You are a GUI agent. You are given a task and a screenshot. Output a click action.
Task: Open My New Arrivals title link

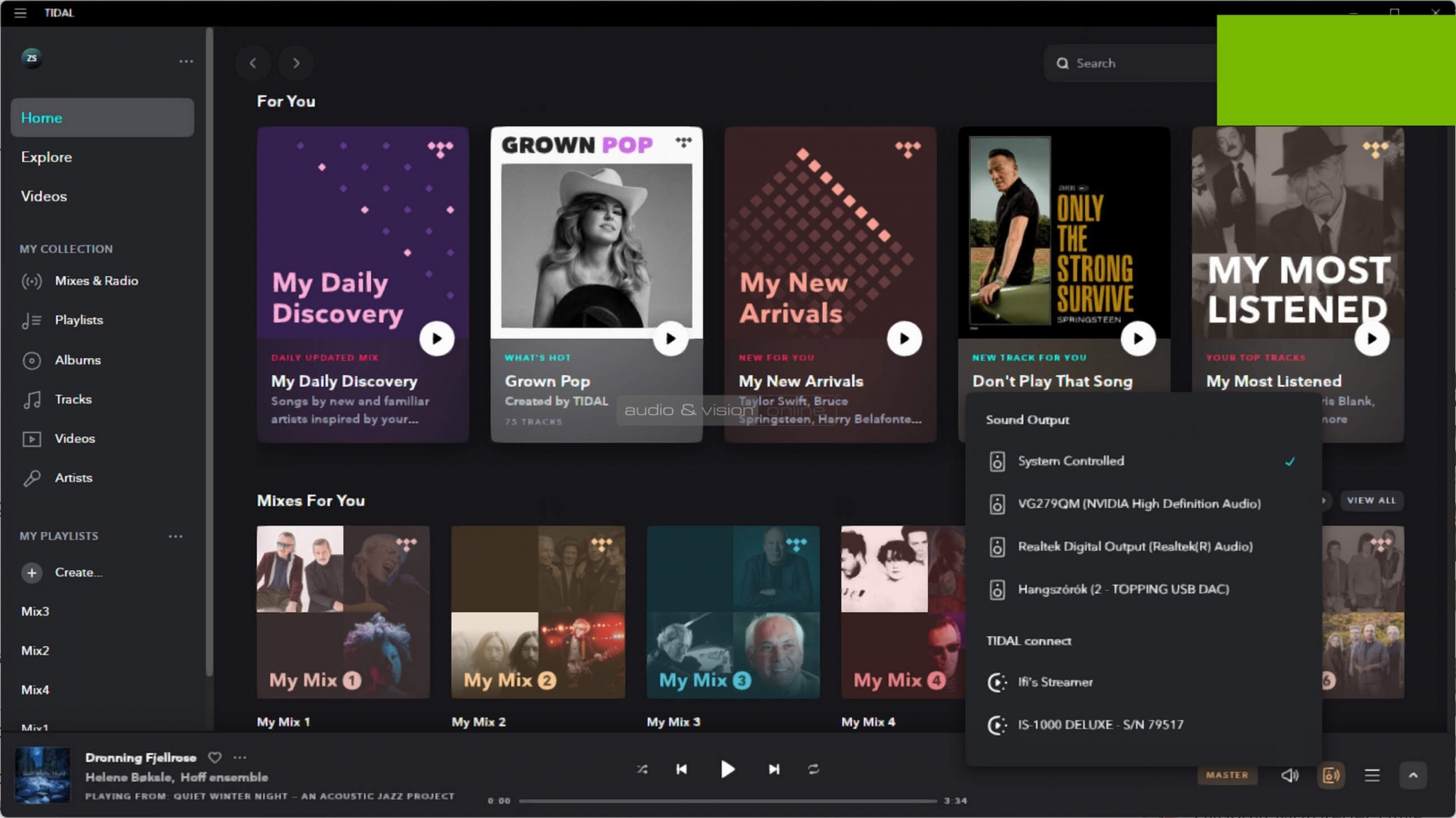coord(801,381)
